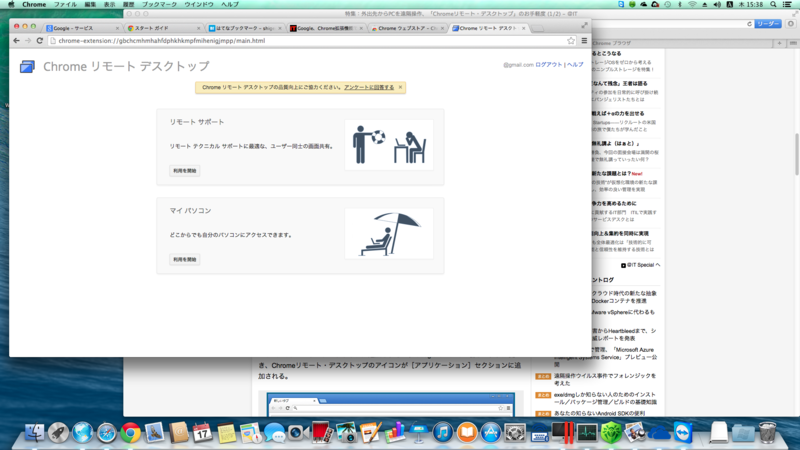Open the Google Chrome拡張機能 tab
The height and width of the screenshot is (450, 800).
click(327, 28)
